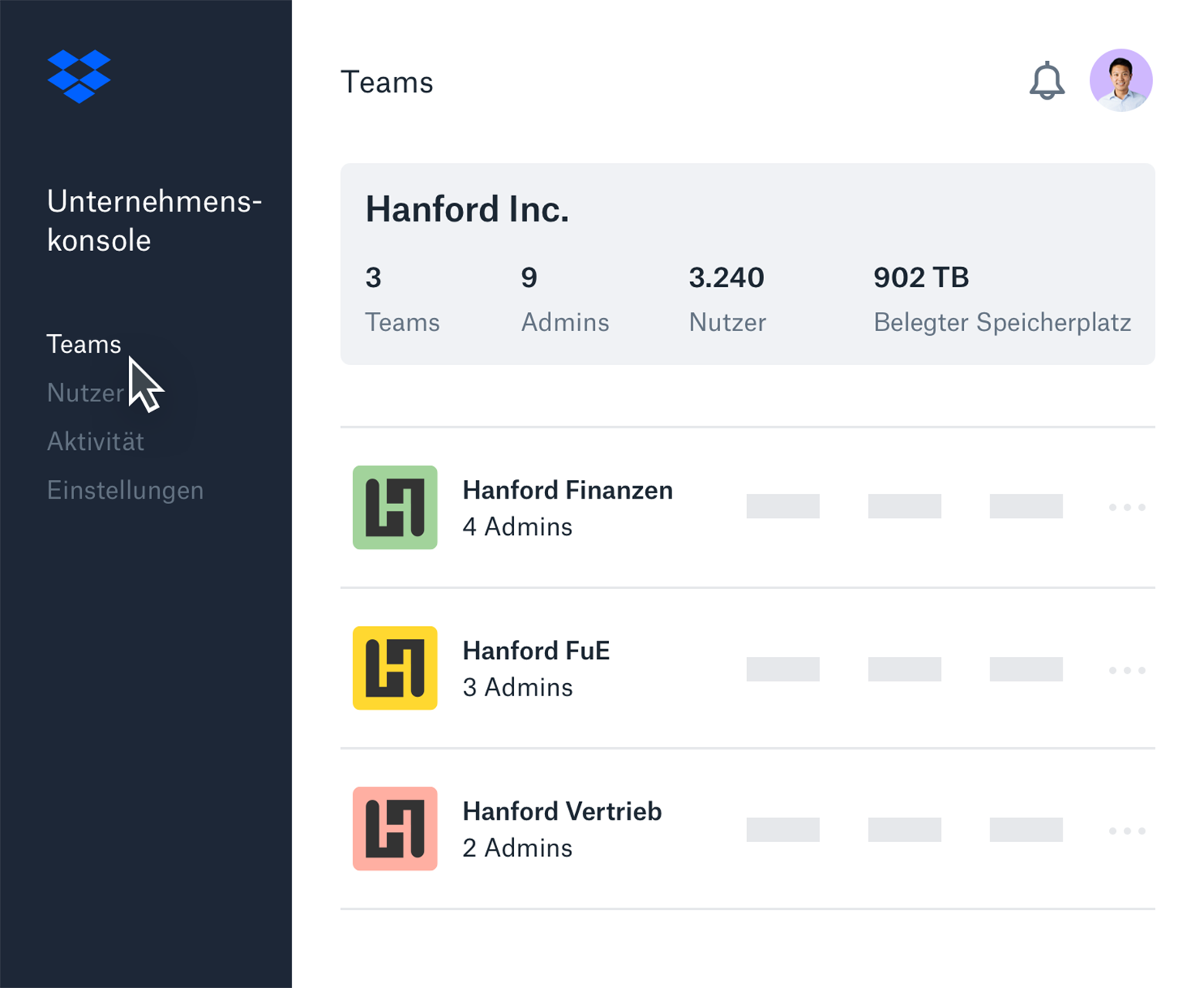
Task: Click the 9 Admins statistic
Action: tap(564, 299)
